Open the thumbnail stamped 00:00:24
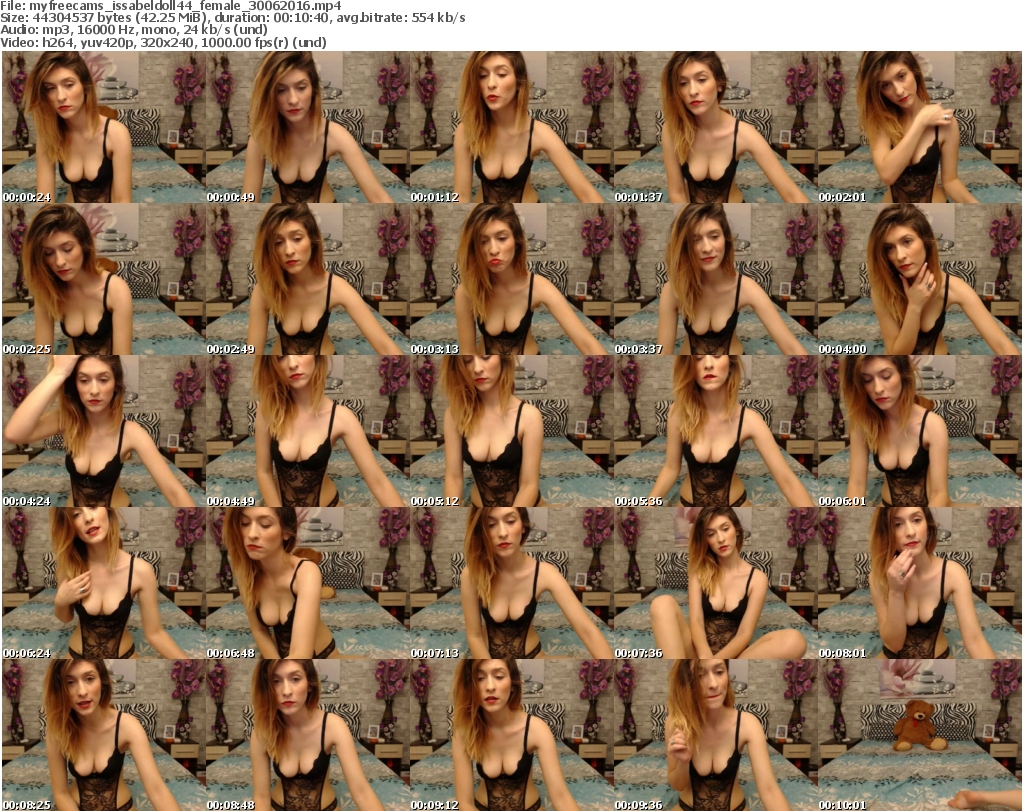Image resolution: width=1024 pixels, height=811 pixels. pyautogui.click(x=104, y=127)
